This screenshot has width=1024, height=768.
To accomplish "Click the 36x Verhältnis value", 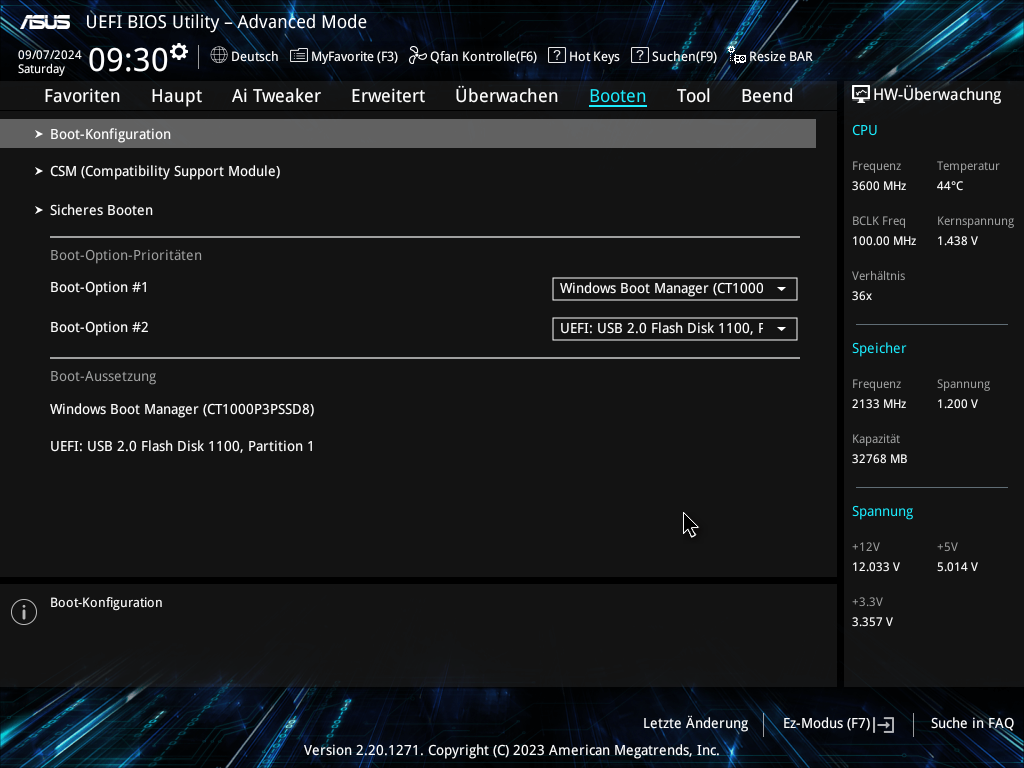I will click(862, 296).
